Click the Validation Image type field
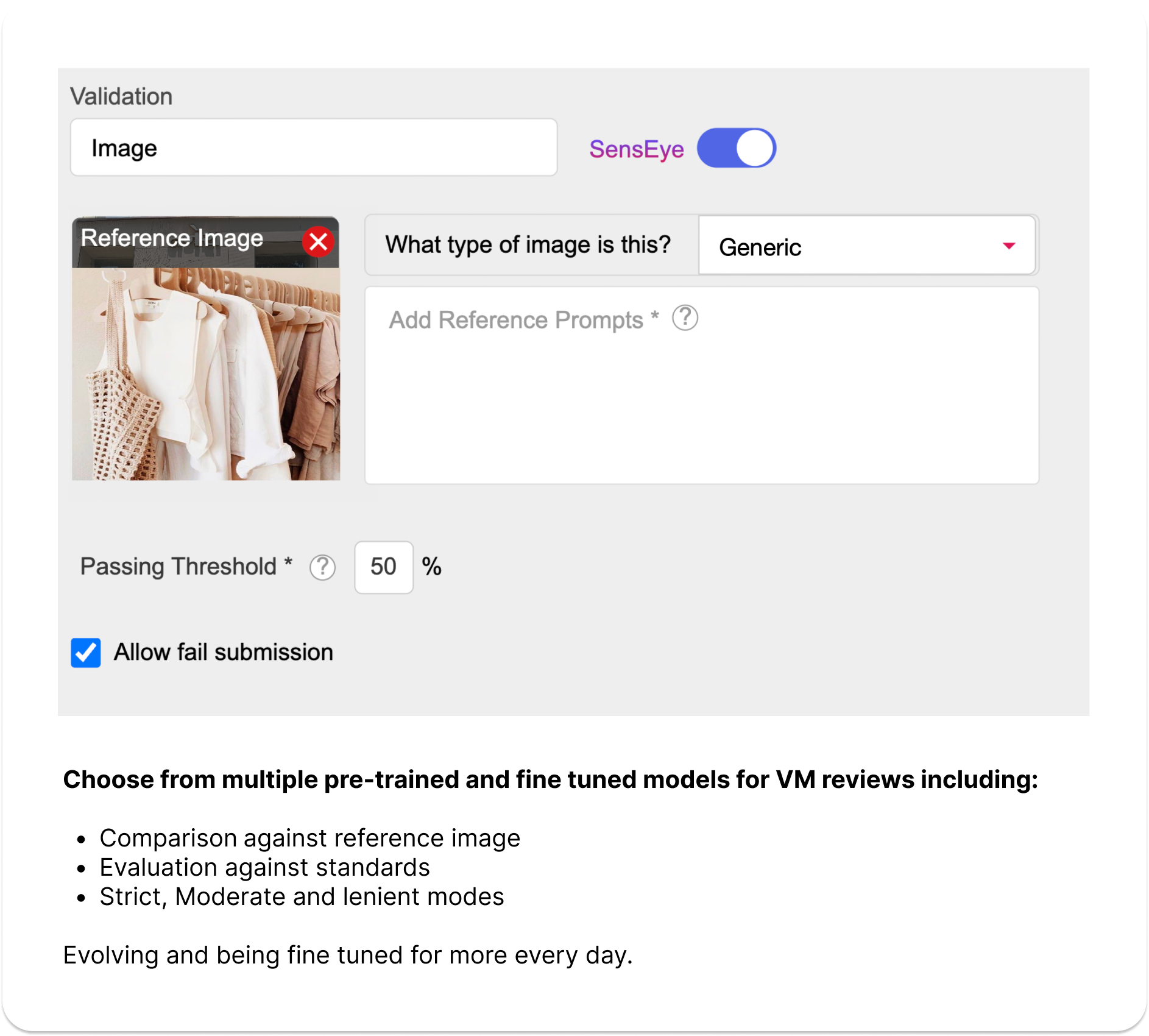The height and width of the screenshot is (1036, 1149). pyautogui.click(x=314, y=148)
